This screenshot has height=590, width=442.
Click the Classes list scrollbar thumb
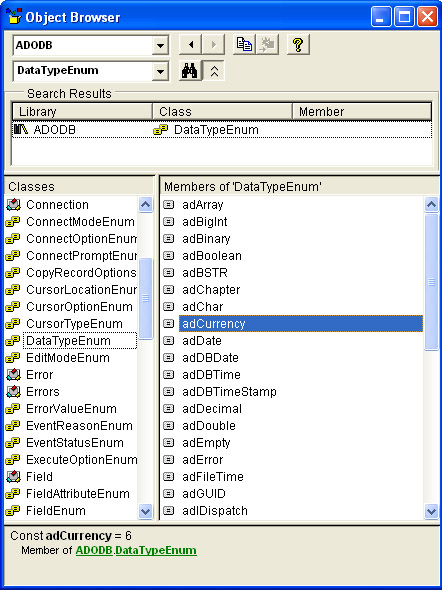pos(146,298)
